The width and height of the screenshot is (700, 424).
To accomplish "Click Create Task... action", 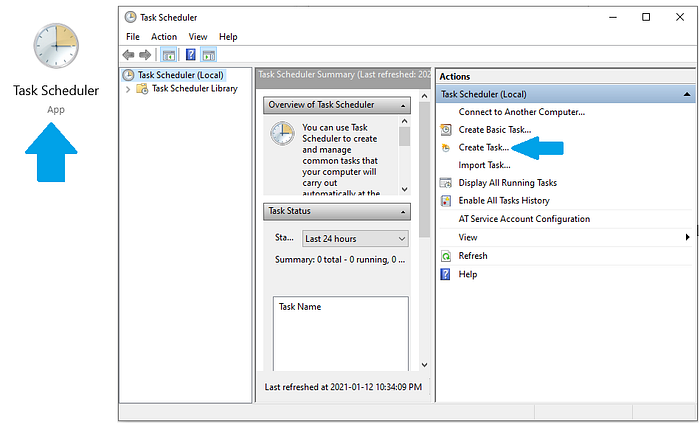I will [483, 148].
